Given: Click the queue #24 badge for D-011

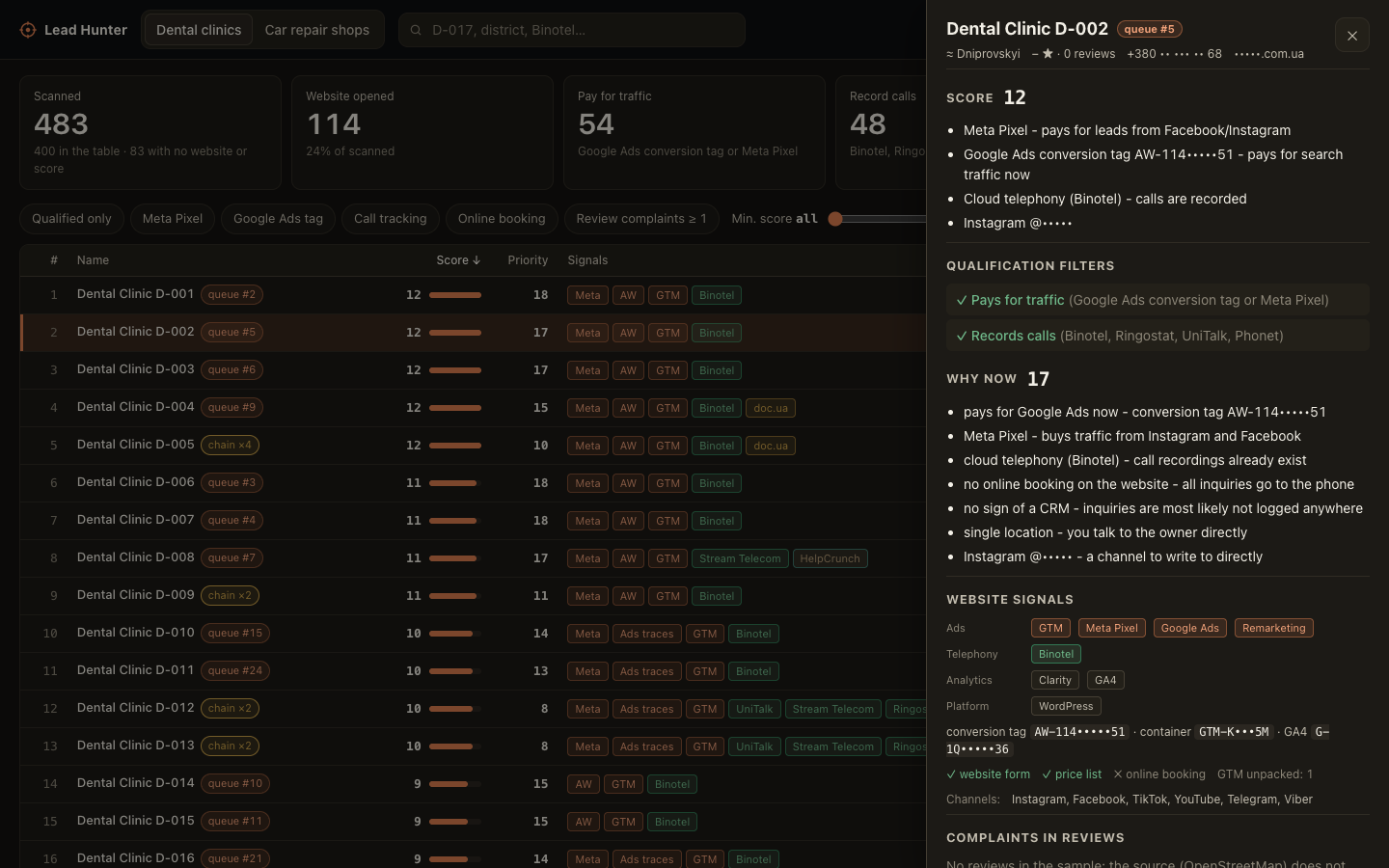Looking at the screenshot, I should point(235,671).
